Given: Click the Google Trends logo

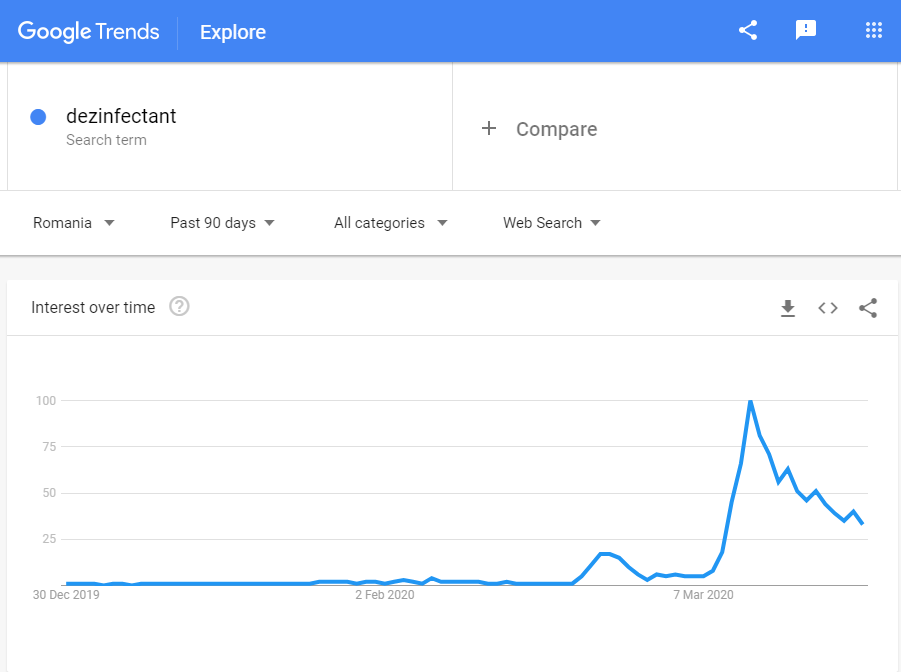Looking at the screenshot, I should click(x=88, y=31).
